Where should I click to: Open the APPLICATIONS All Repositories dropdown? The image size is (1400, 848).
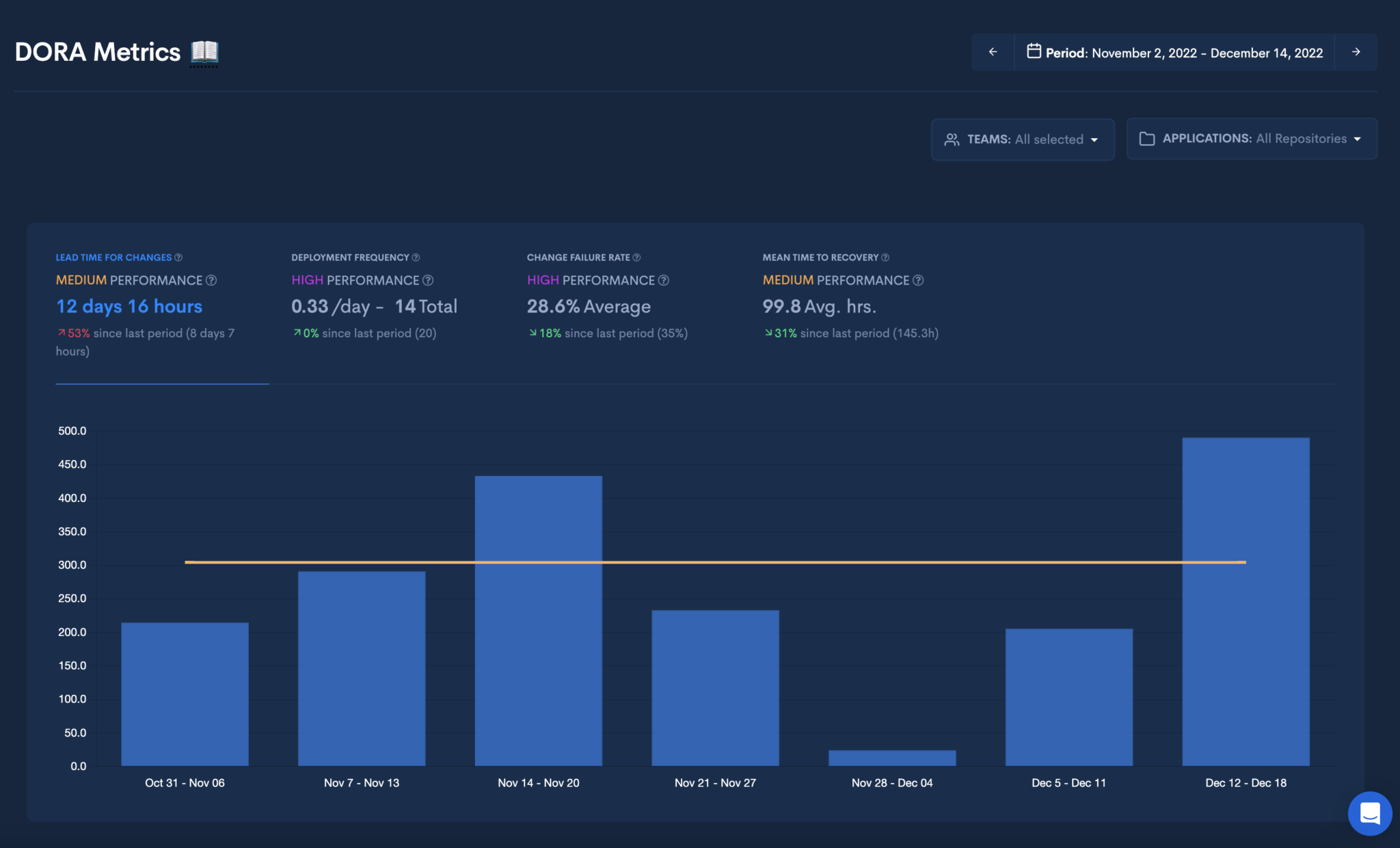(1251, 138)
